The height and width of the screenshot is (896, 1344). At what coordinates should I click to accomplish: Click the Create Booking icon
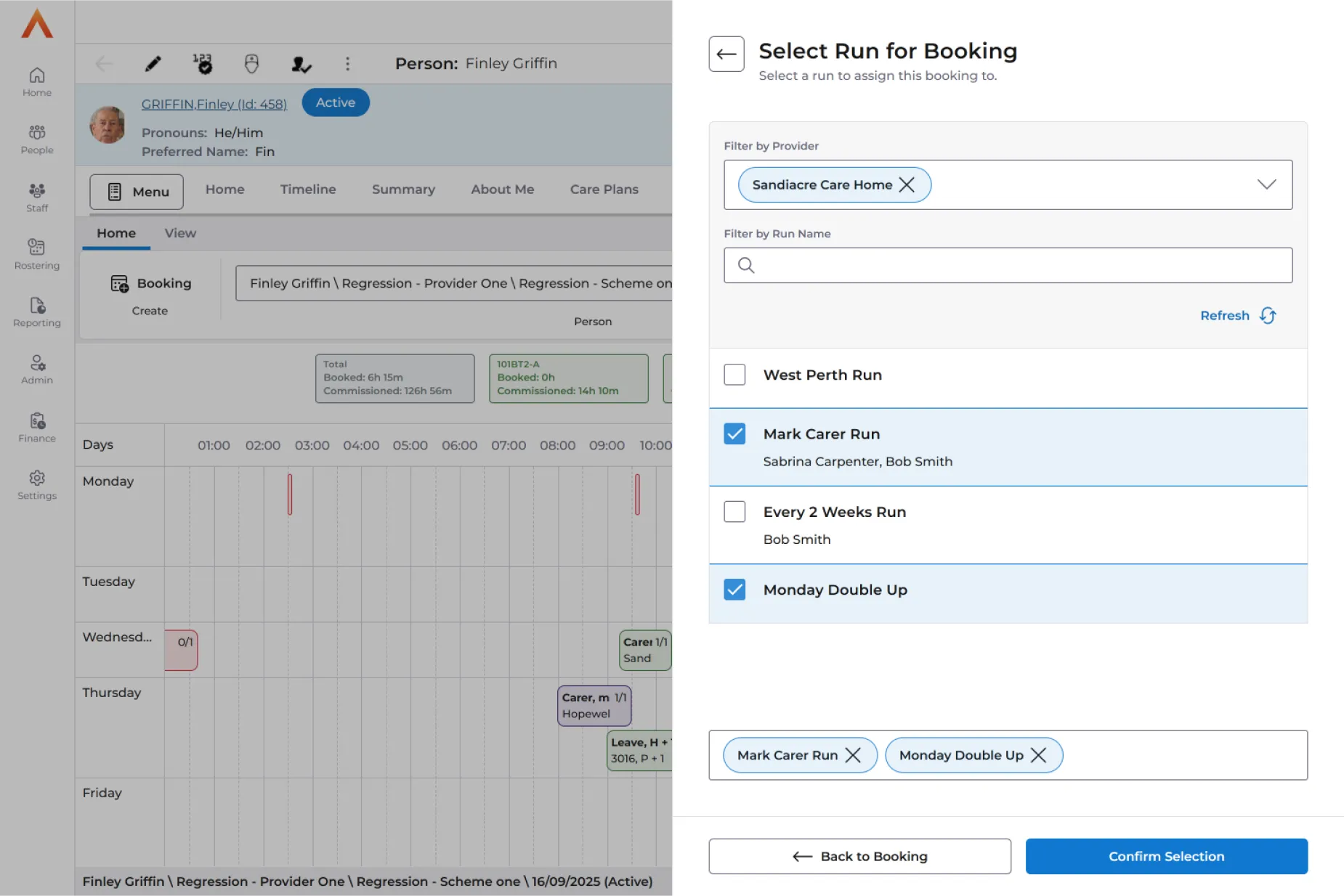tap(119, 283)
